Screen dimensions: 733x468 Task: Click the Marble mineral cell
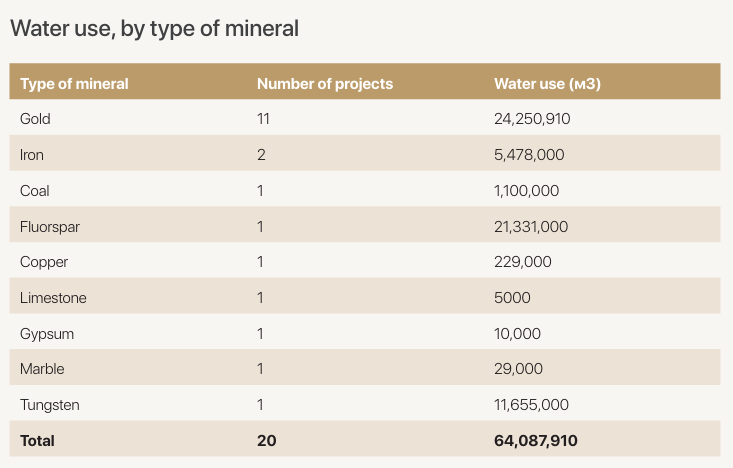(42, 369)
